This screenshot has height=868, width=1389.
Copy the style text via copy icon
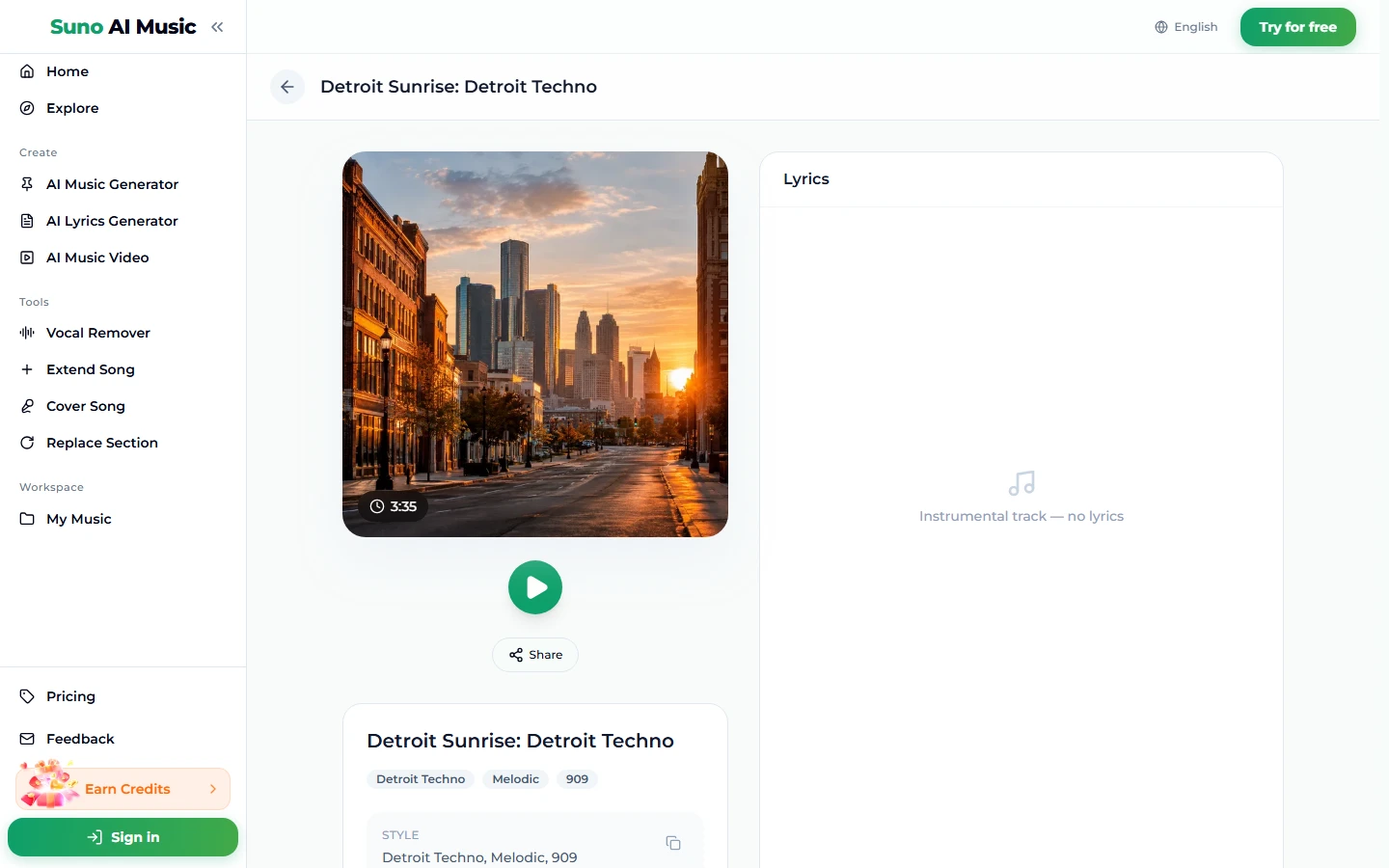point(673,843)
